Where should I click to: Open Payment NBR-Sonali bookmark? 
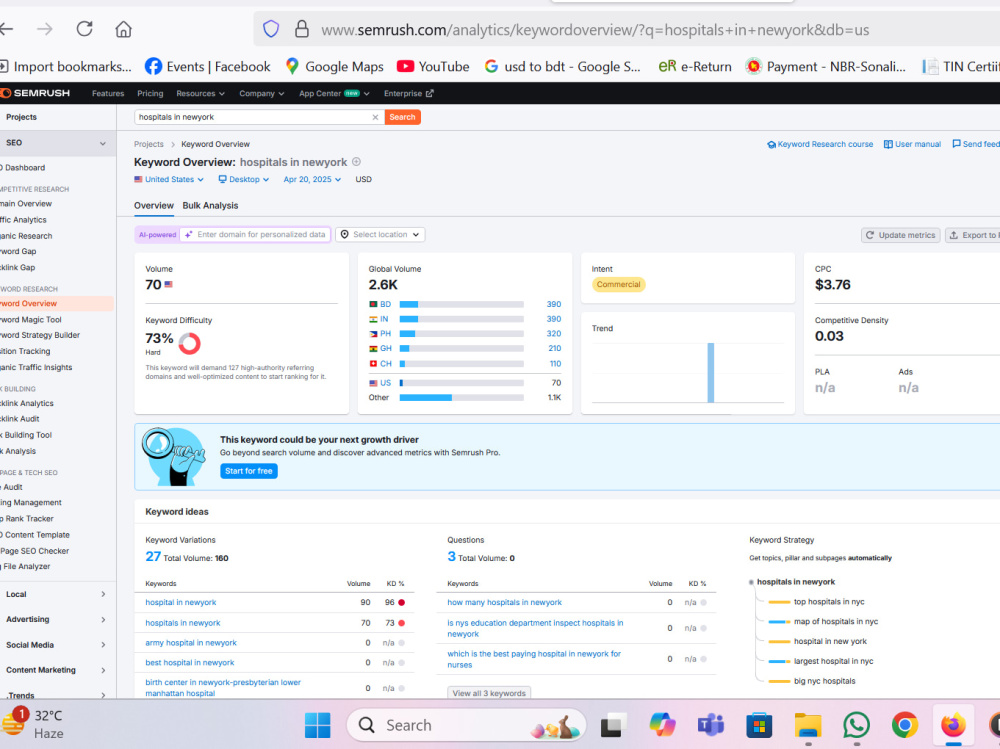tap(826, 66)
